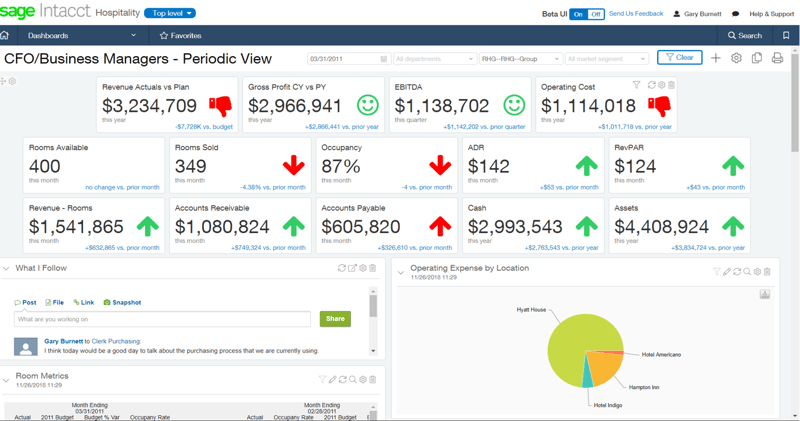Open the bookmark icon beside Search
The width and height of the screenshot is (800, 421).
click(786, 35)
